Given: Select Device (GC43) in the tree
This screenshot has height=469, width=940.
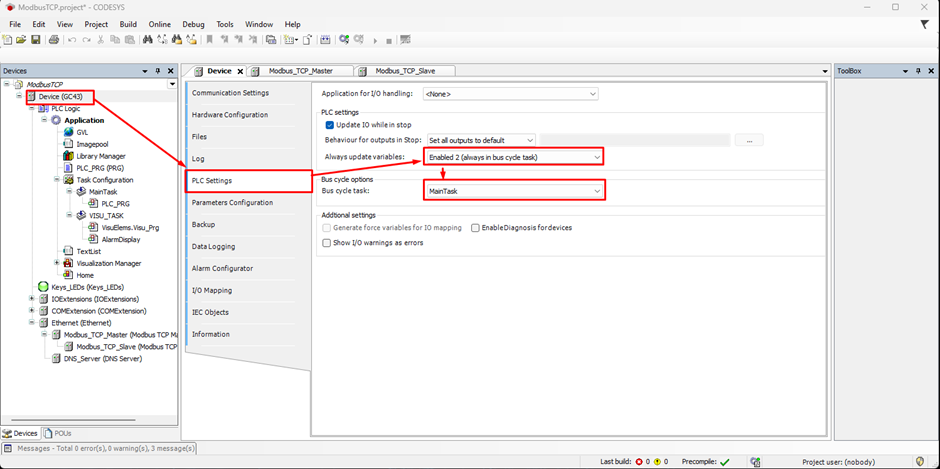Looking at the screenshot, I should 60,97.
